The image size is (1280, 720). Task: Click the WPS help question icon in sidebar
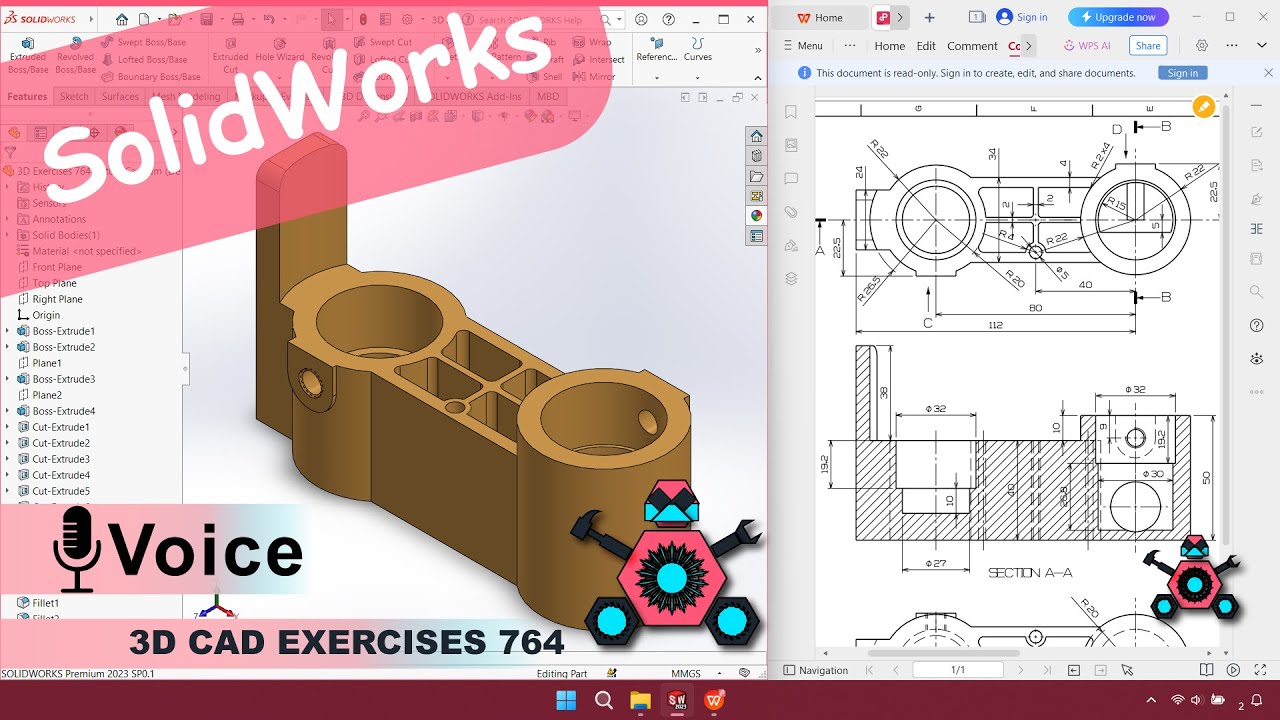point(1257,325)
